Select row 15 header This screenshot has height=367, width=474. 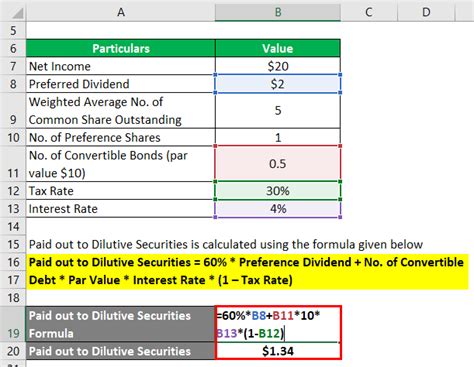click(13, 244)
